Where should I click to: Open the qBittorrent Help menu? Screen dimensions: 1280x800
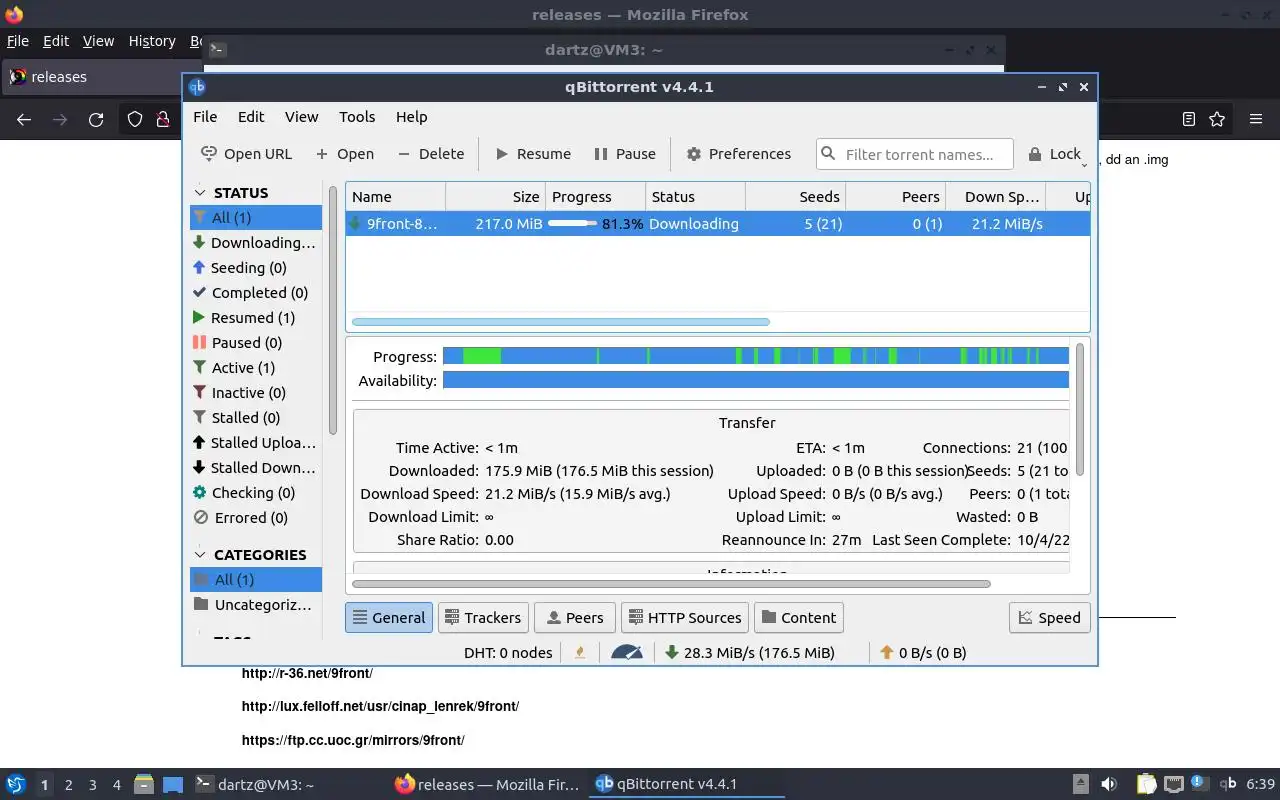click(411, 117)
